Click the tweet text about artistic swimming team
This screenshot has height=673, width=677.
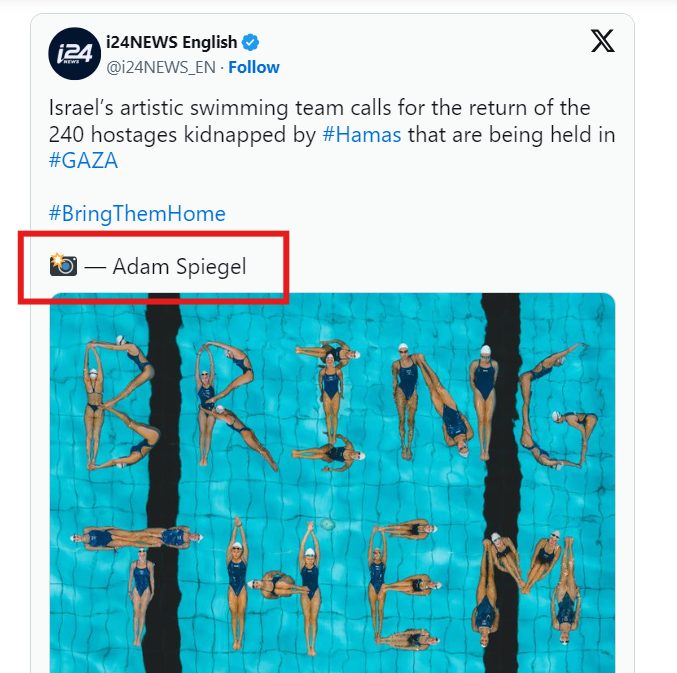click(x=332, y=134)
